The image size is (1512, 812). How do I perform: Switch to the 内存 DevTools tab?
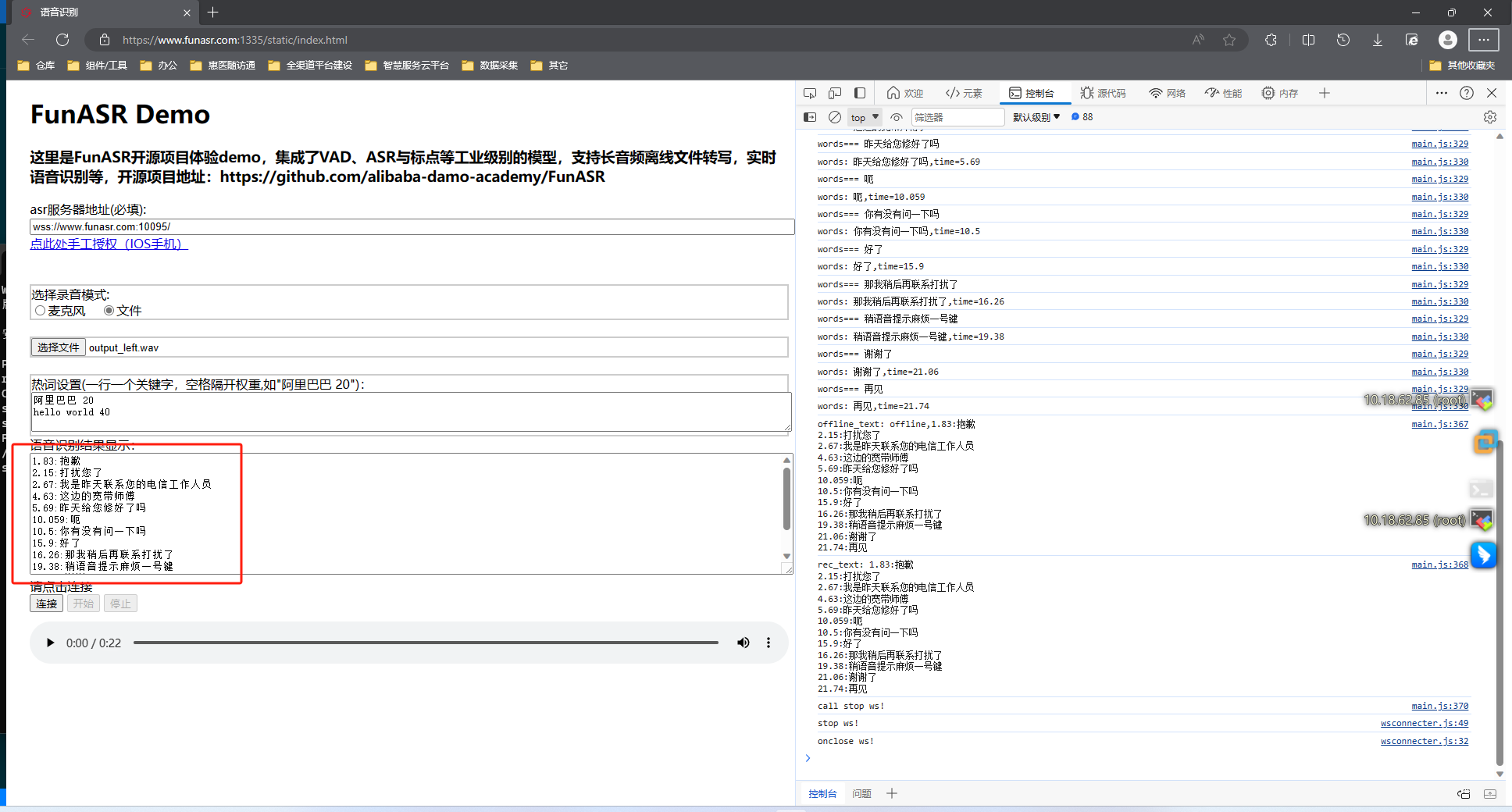[1279, 93]
